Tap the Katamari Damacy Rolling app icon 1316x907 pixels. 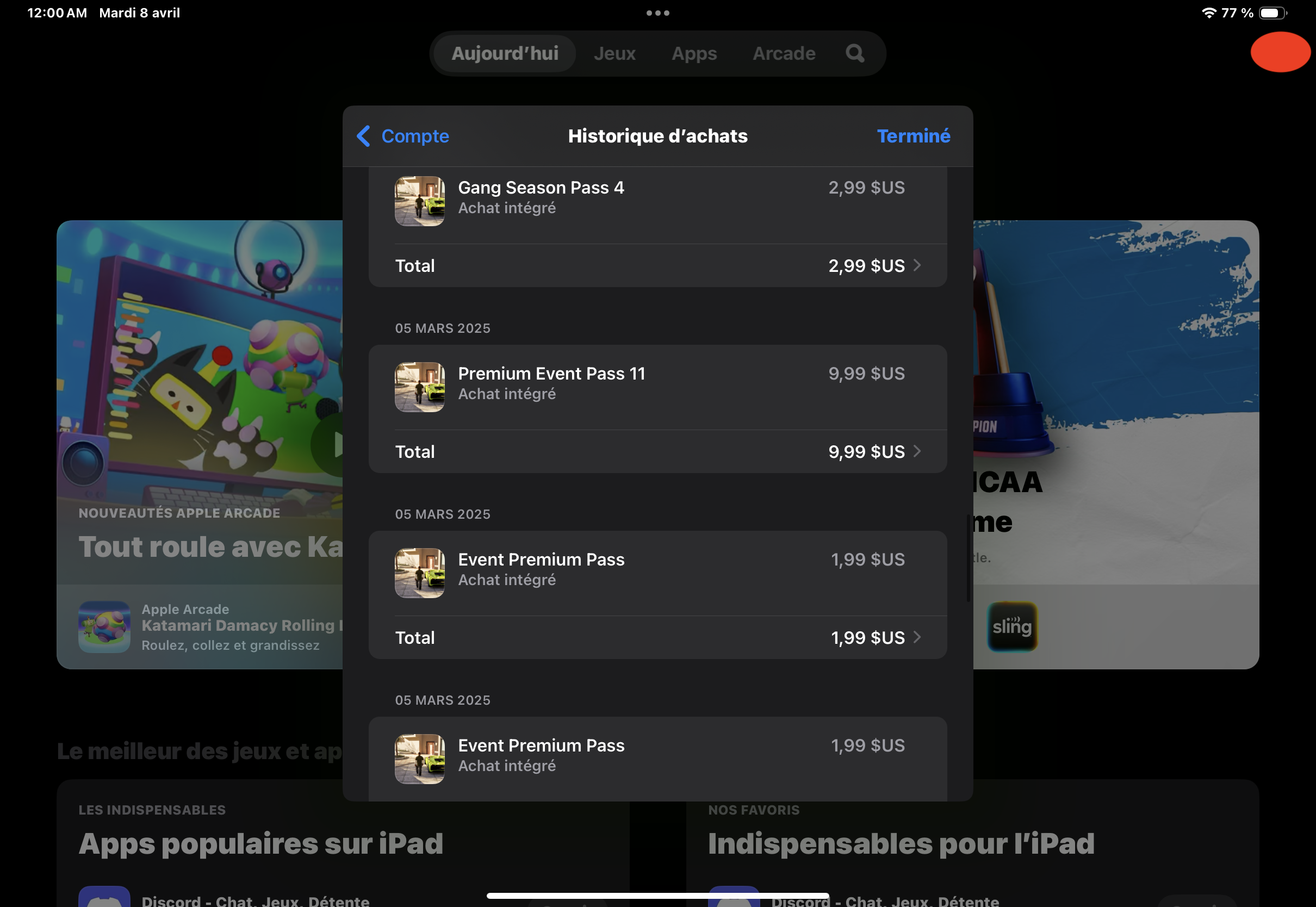(x=104, y=626)
